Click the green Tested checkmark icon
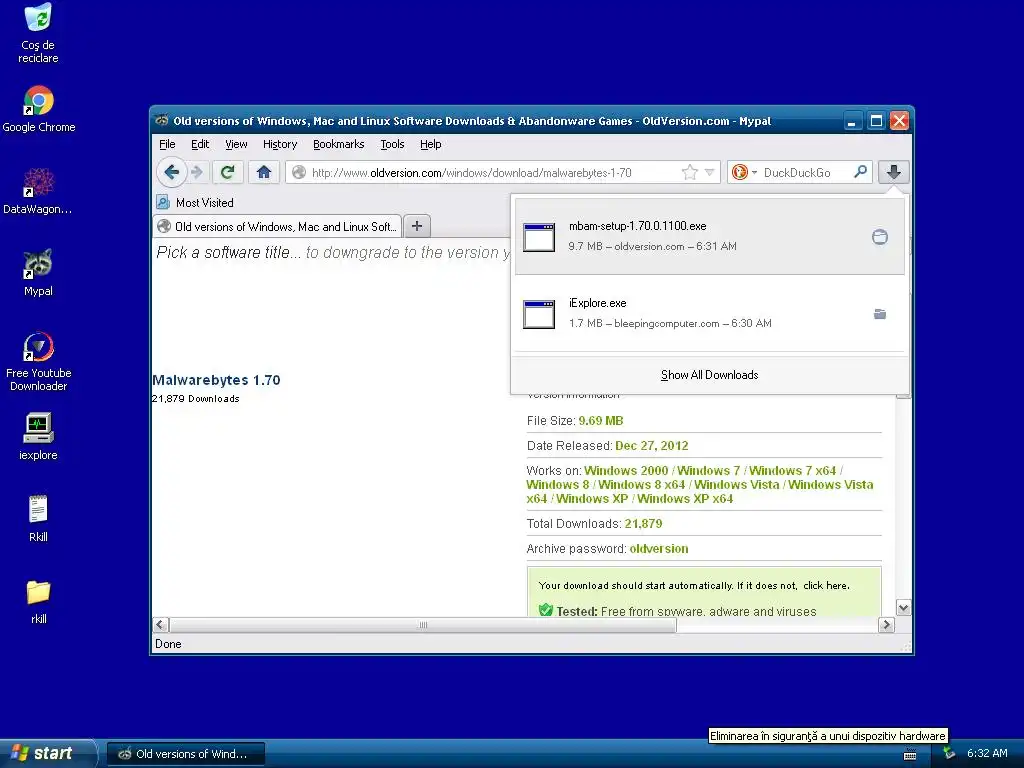 point(545,610)
